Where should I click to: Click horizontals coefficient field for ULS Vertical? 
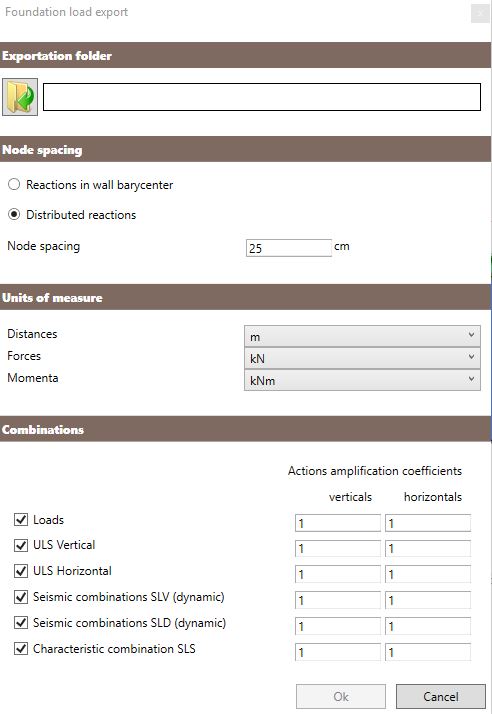(428, 548)
